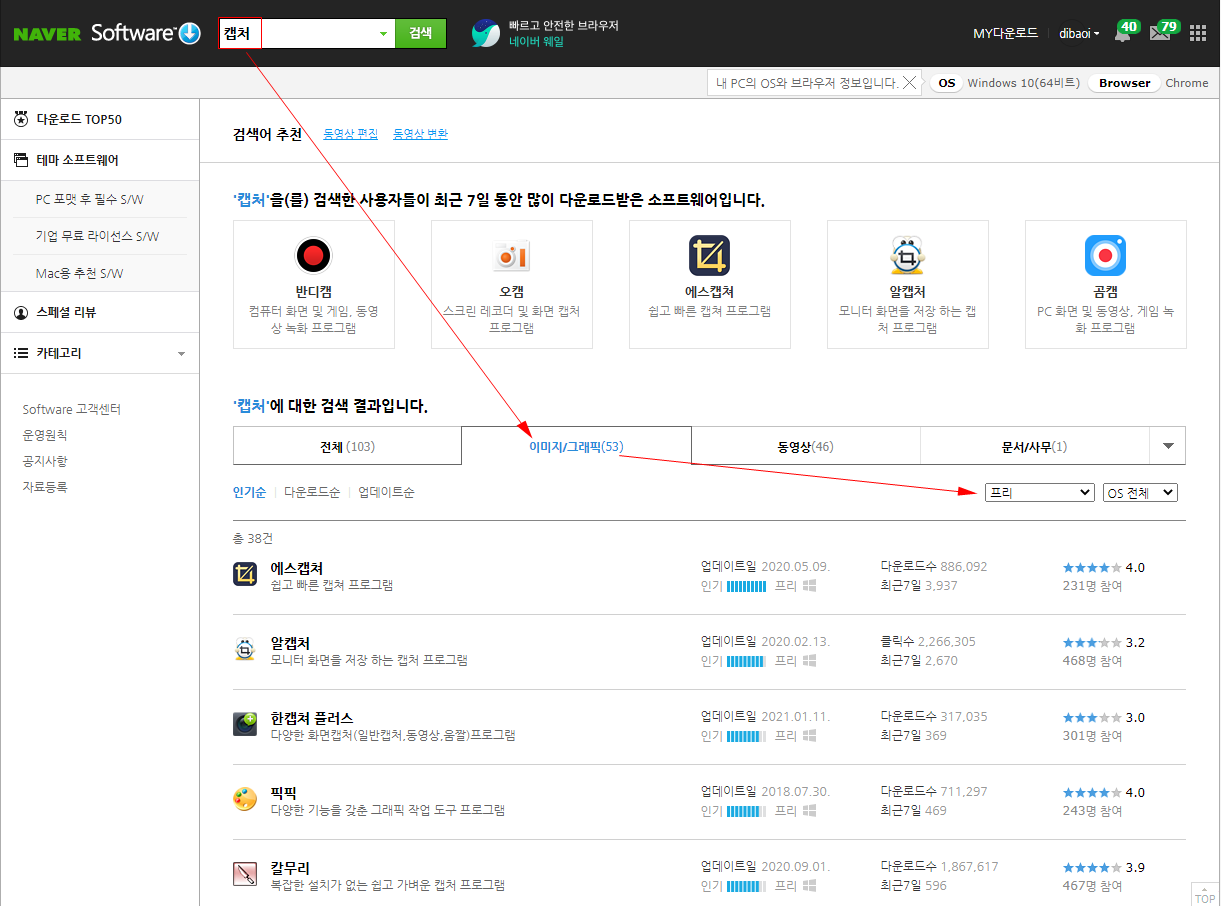Screen dimensions: 1221x906
Task: Select the 전체 (103) tab
Action: [347, 446]
